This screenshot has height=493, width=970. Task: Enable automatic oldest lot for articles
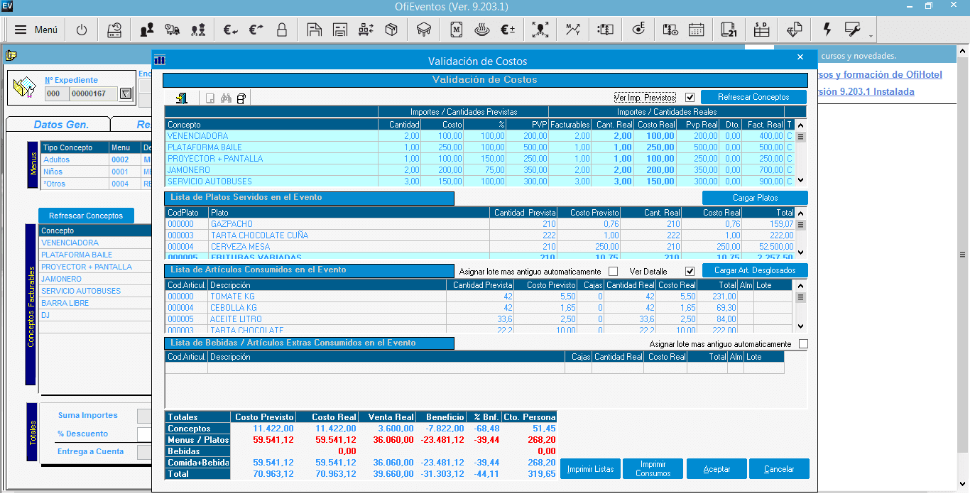[613, 271]
